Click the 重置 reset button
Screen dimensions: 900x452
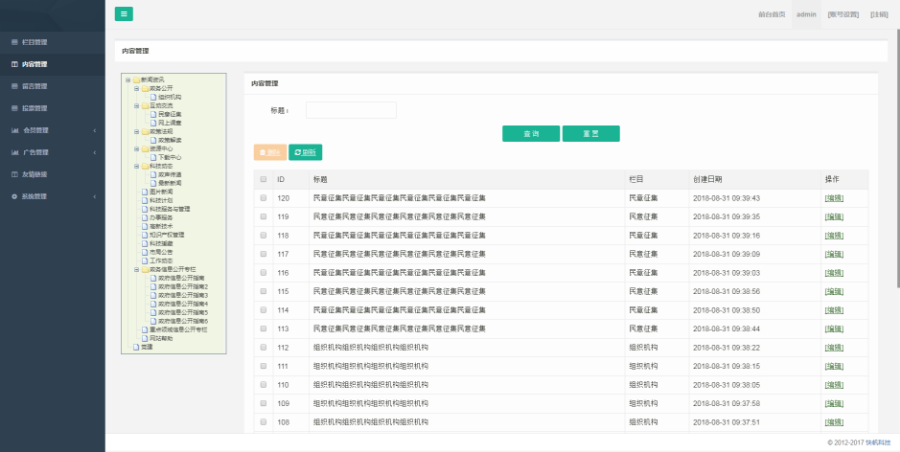click(591, 133)
